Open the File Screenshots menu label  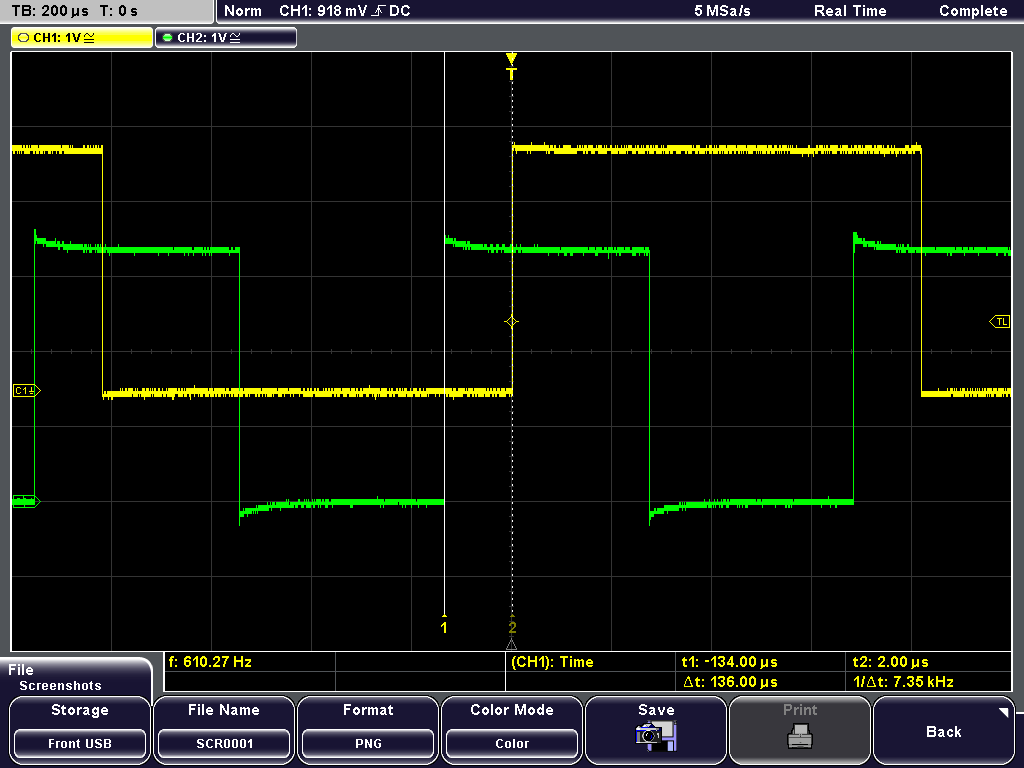click(60, 678)
